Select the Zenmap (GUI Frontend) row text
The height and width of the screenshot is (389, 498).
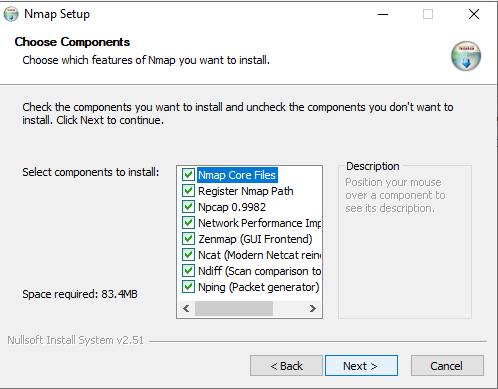coord(255,239)
